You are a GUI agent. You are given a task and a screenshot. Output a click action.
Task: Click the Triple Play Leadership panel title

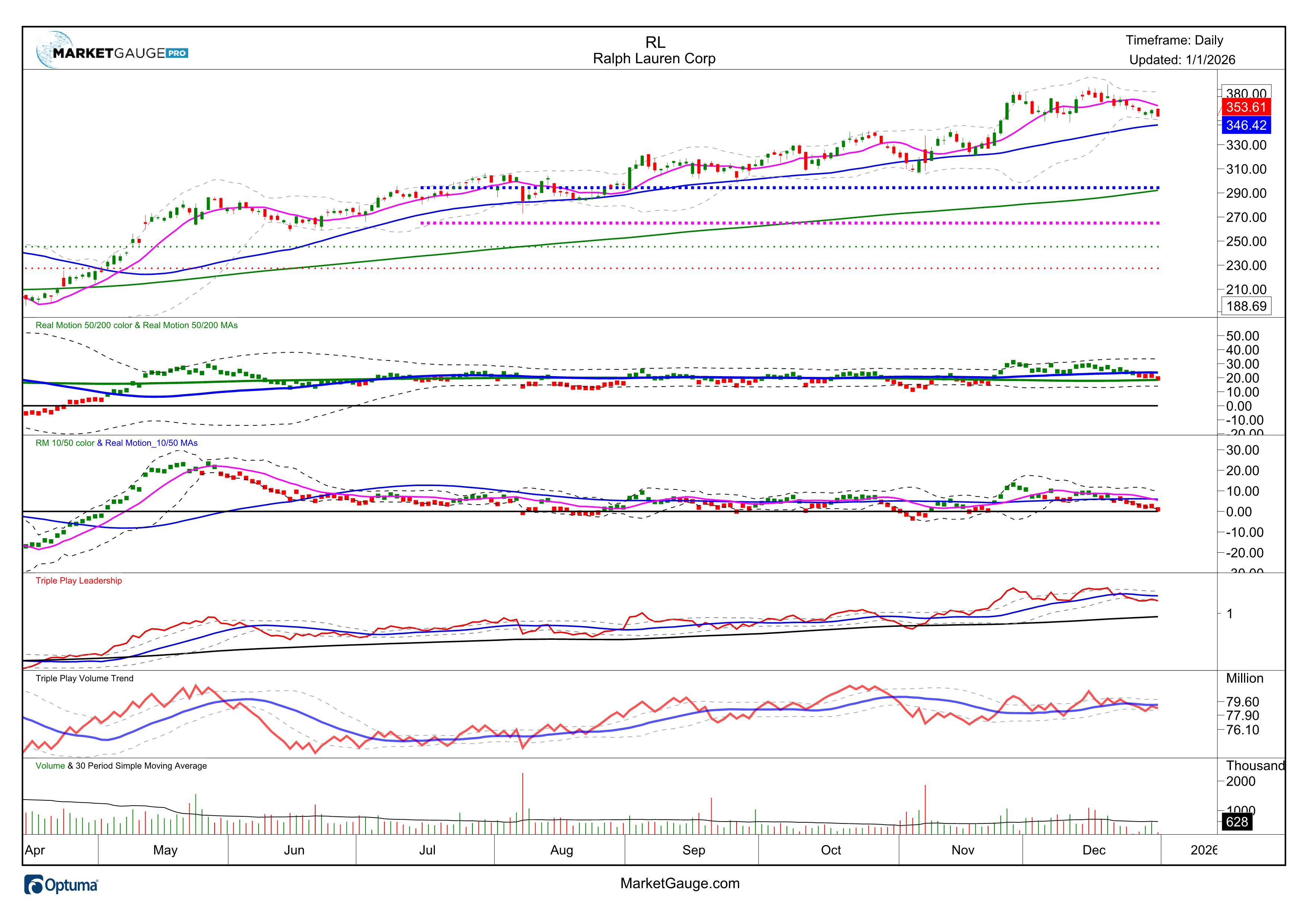tap(79, 581)
